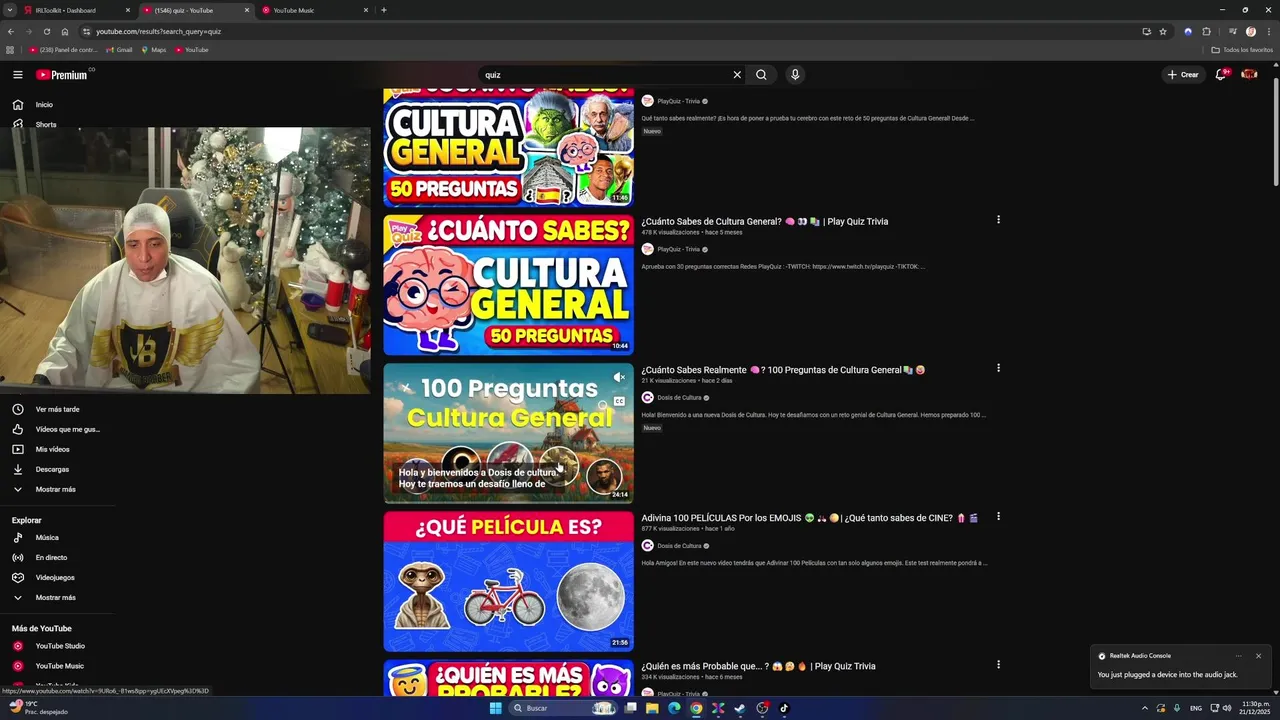Go back with the browser arrow

11,32
